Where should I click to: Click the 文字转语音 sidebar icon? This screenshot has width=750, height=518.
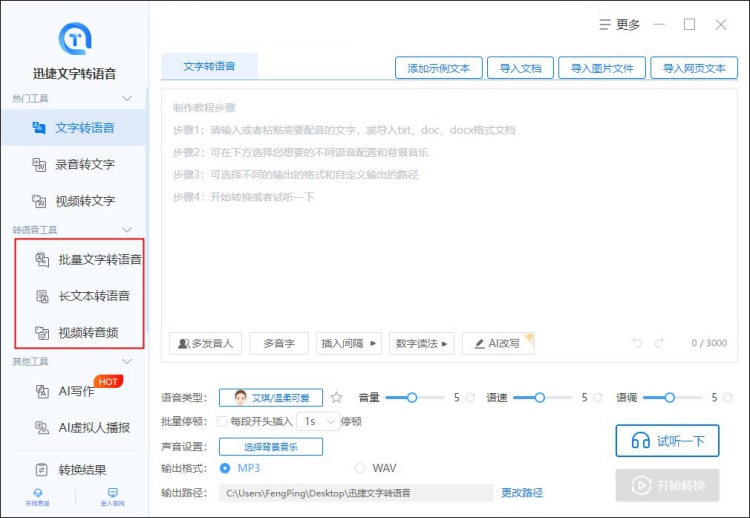(x=39, y=128)
